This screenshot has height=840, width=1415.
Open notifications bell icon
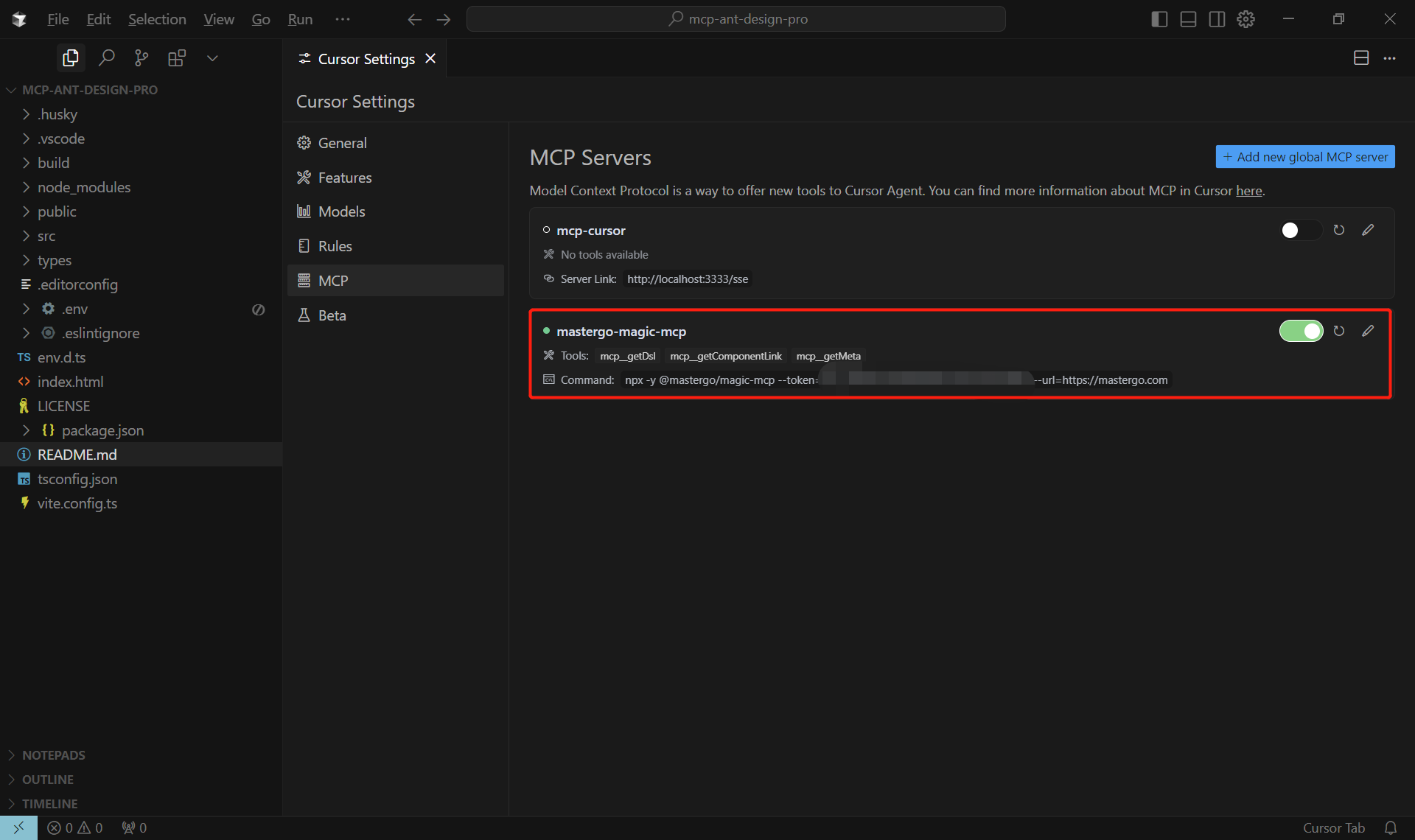click(1391, 828)
